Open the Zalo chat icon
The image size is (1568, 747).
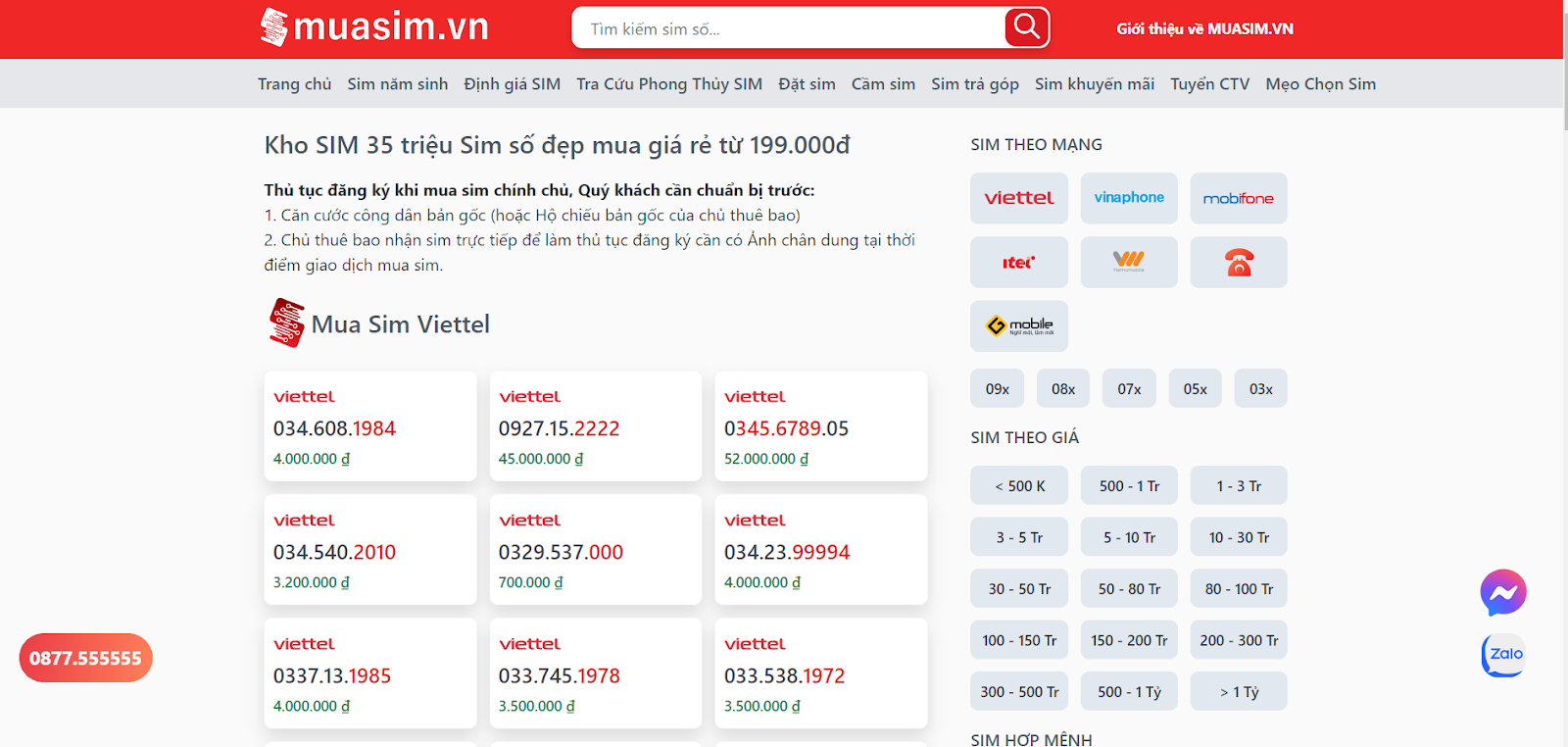[x=1503, y=655]
